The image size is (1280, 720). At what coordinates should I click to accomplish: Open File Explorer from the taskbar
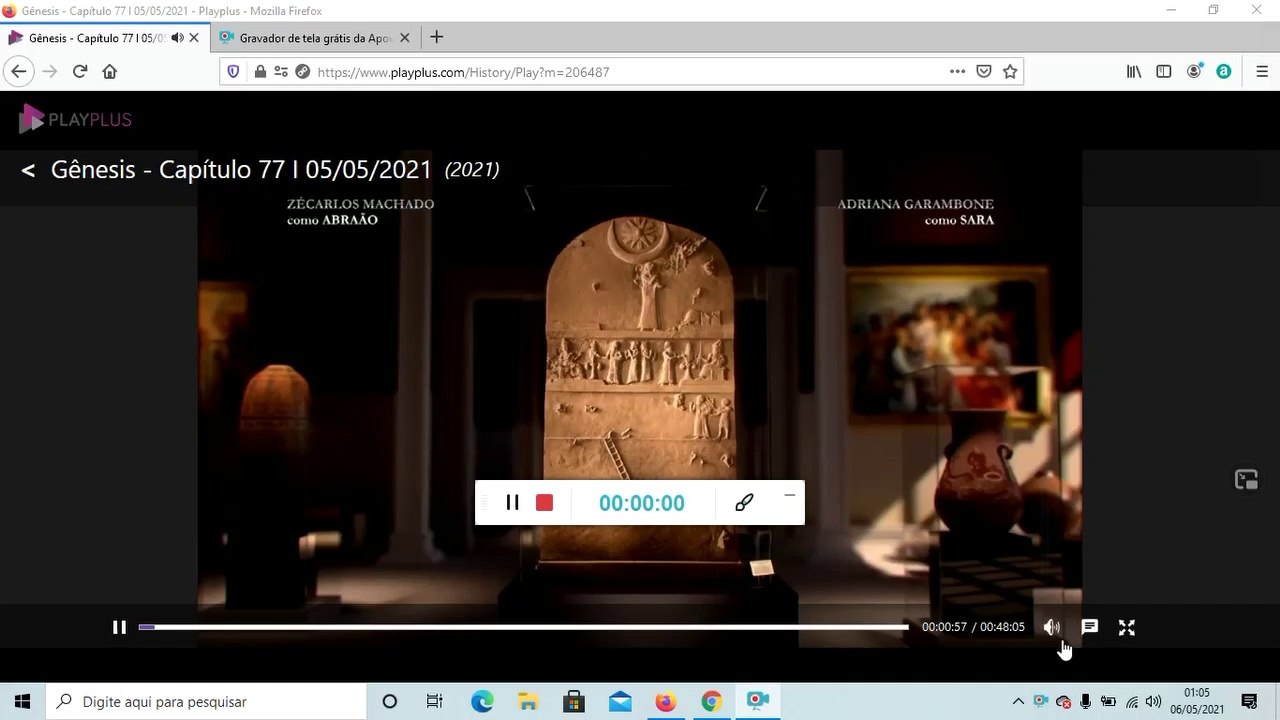pos(528,701)
